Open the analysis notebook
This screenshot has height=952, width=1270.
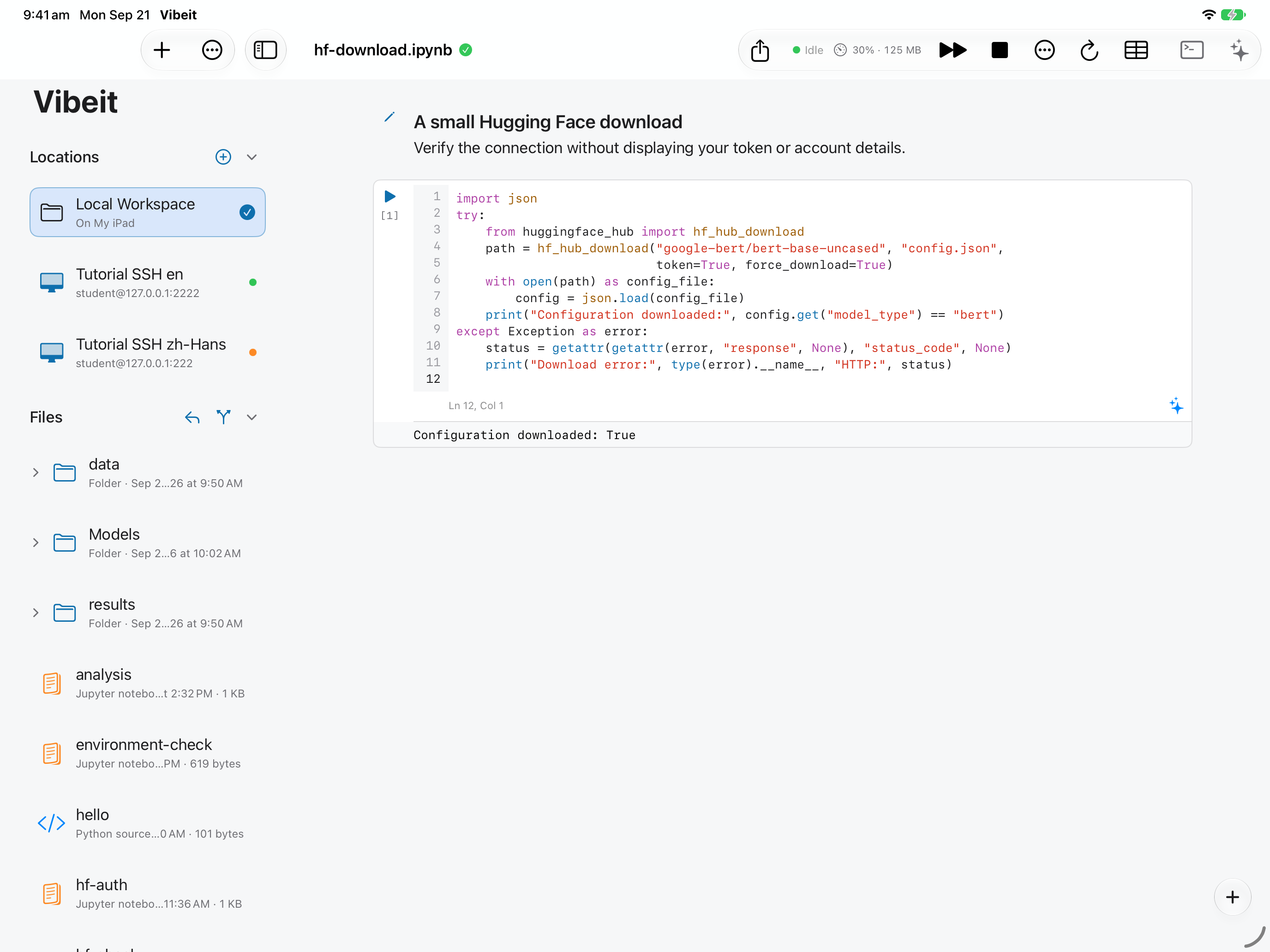tap(148, 682)
